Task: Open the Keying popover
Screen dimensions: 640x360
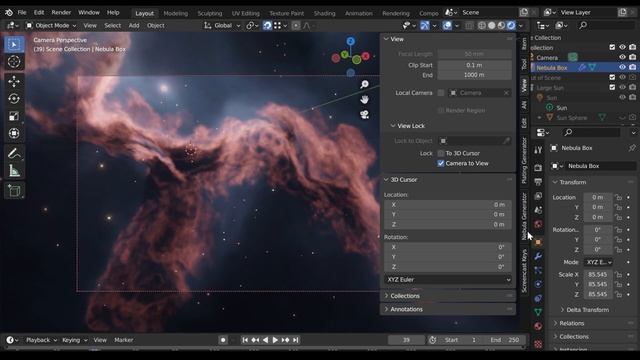Action: pos(75,340)
